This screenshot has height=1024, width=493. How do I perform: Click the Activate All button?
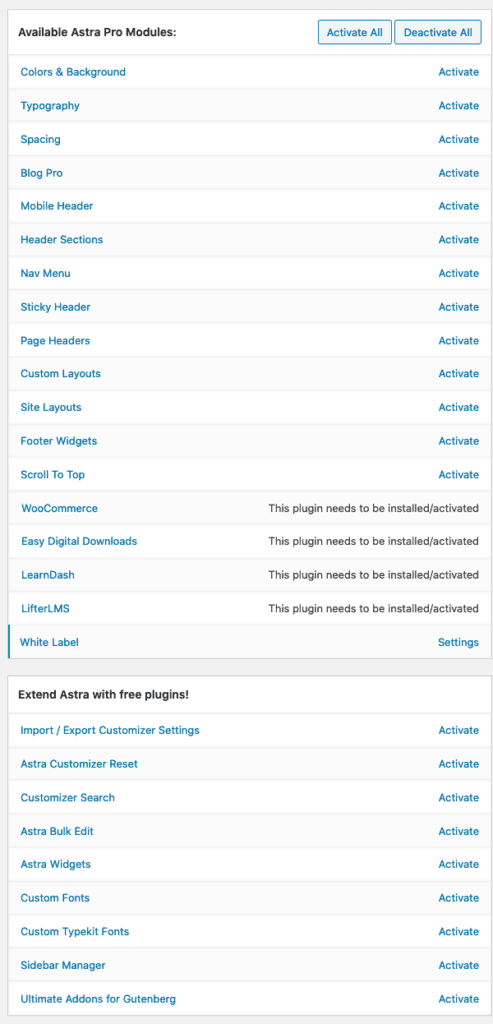355,32
